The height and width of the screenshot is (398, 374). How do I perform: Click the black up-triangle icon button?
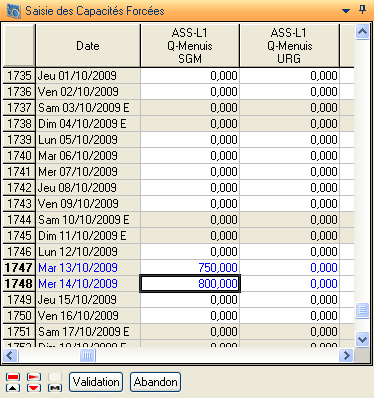[13, 388]
